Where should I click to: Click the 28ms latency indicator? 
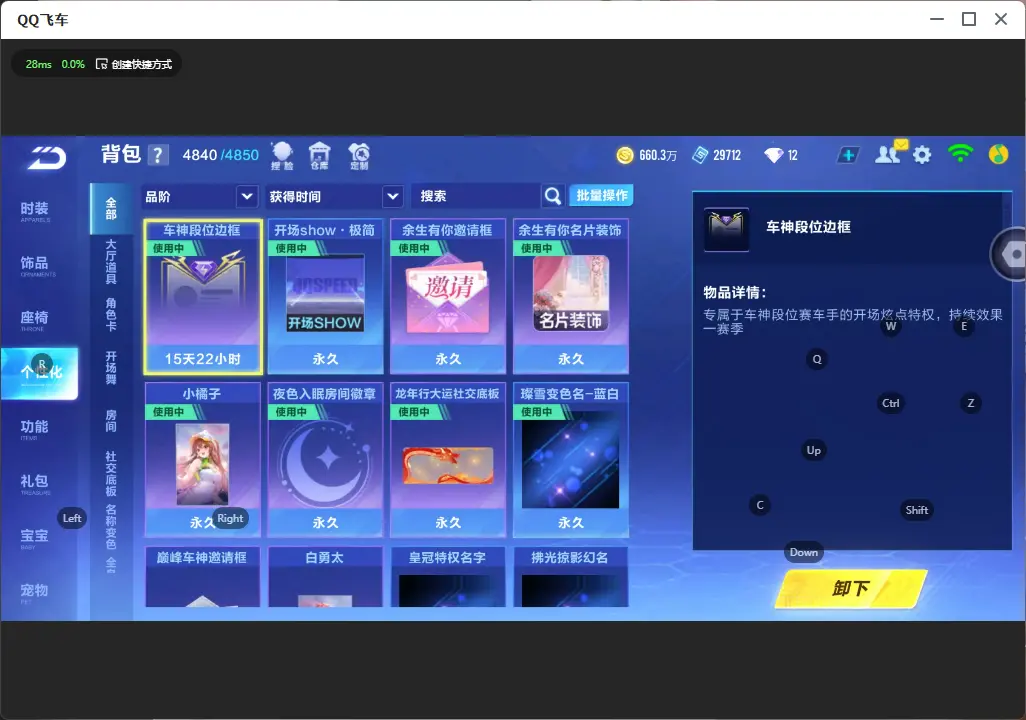click(39, 64)
